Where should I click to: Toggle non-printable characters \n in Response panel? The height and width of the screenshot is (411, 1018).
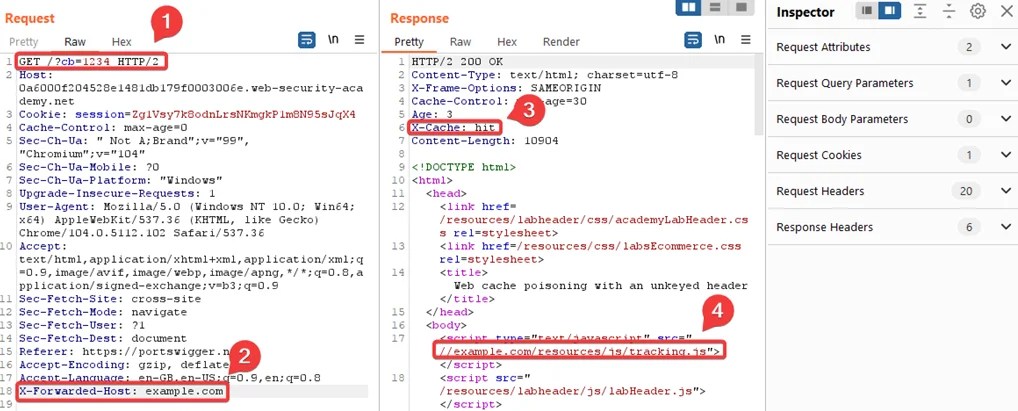click(719, 40)
